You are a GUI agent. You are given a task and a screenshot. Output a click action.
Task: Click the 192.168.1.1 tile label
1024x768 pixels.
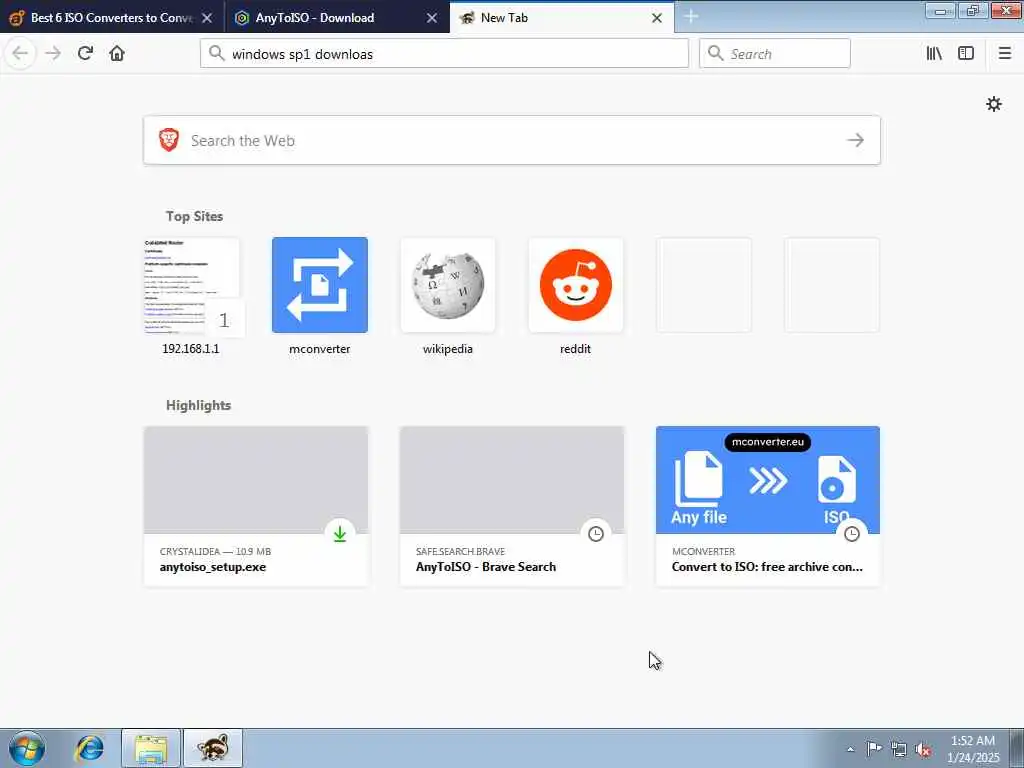[191, 349]
